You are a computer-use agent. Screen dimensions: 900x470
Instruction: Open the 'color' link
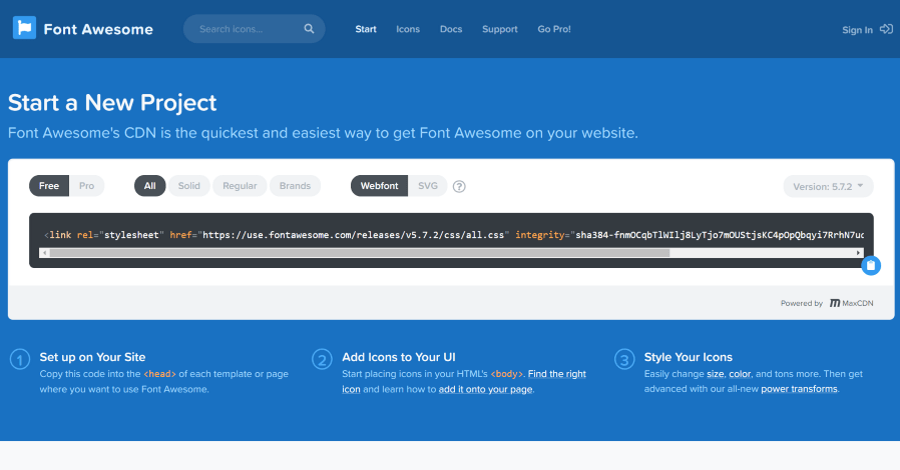(x=740, y=374)
